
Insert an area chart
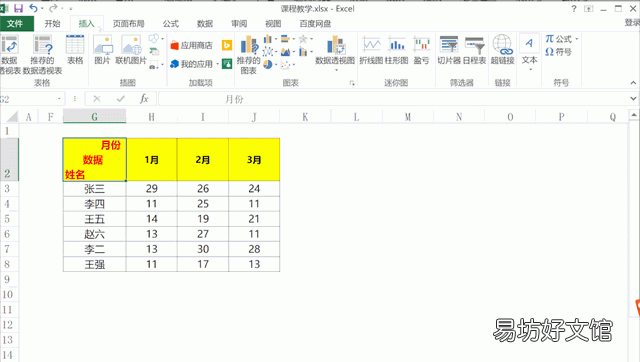point(285,51)
